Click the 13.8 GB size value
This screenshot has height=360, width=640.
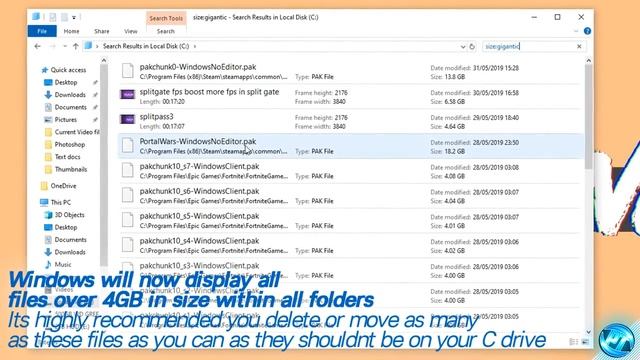[x=454, y=77]
